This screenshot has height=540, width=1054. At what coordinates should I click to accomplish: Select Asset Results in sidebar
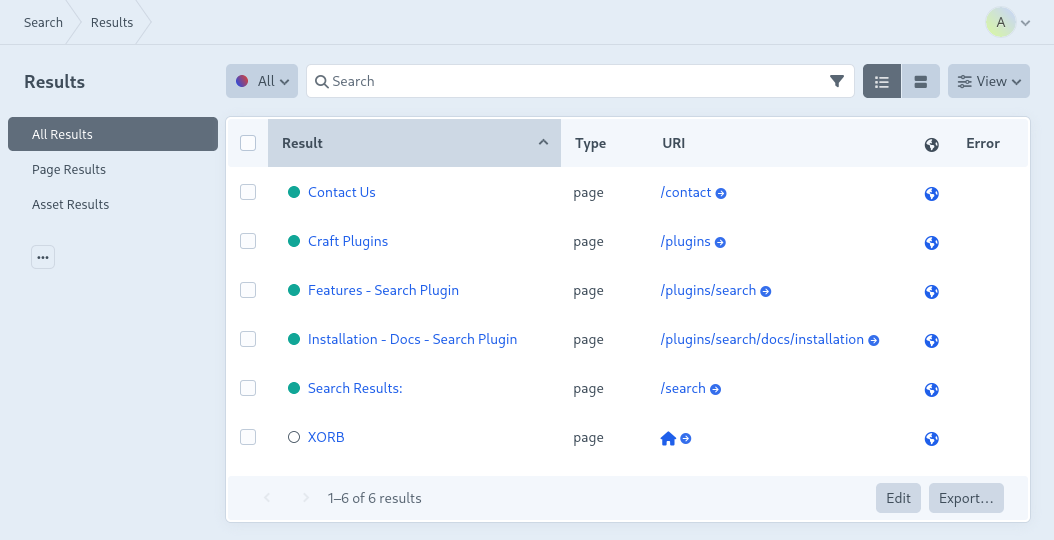tap(70, 204)
